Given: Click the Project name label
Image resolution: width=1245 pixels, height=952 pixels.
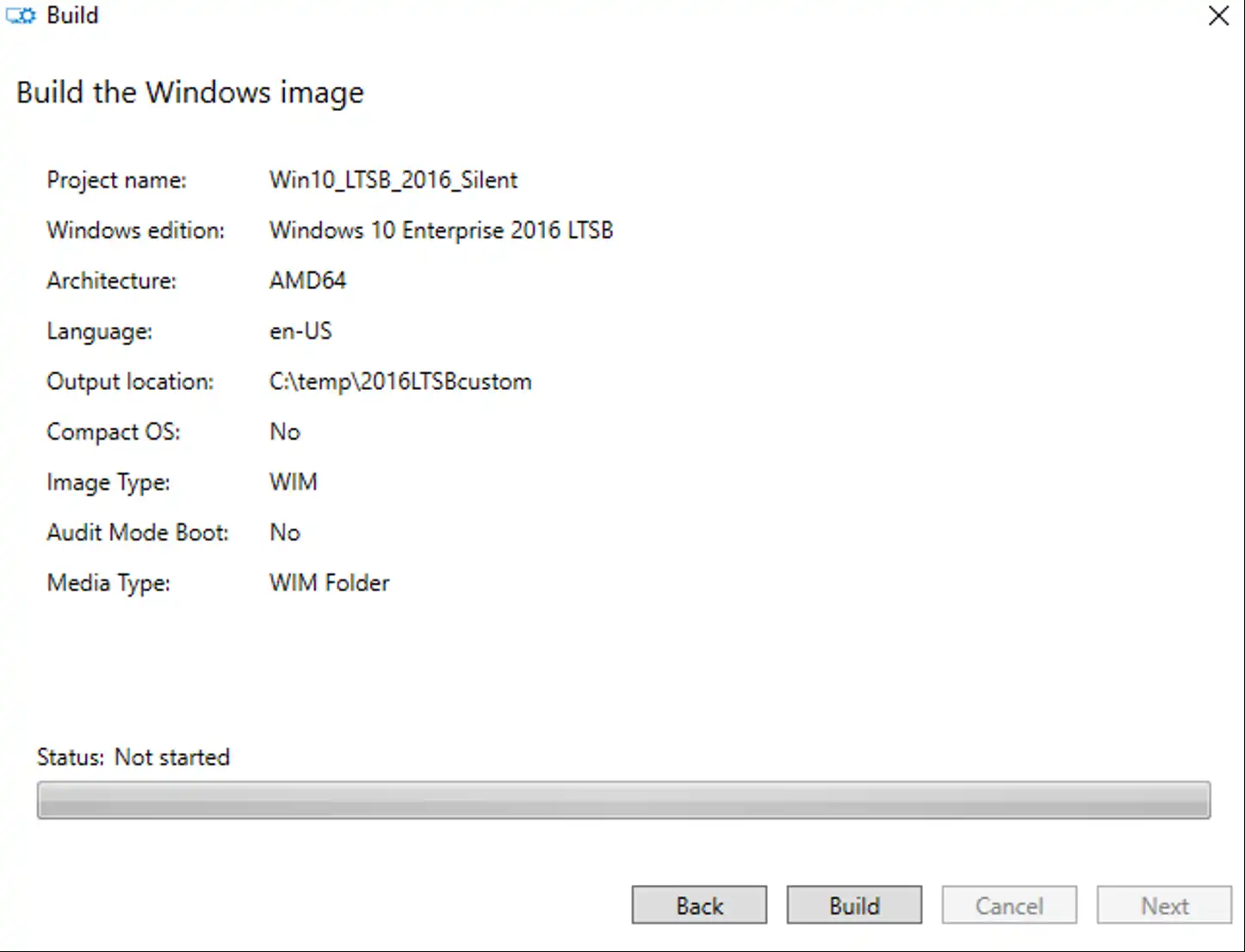Looking at the screenshot, I should coord(116,181).
